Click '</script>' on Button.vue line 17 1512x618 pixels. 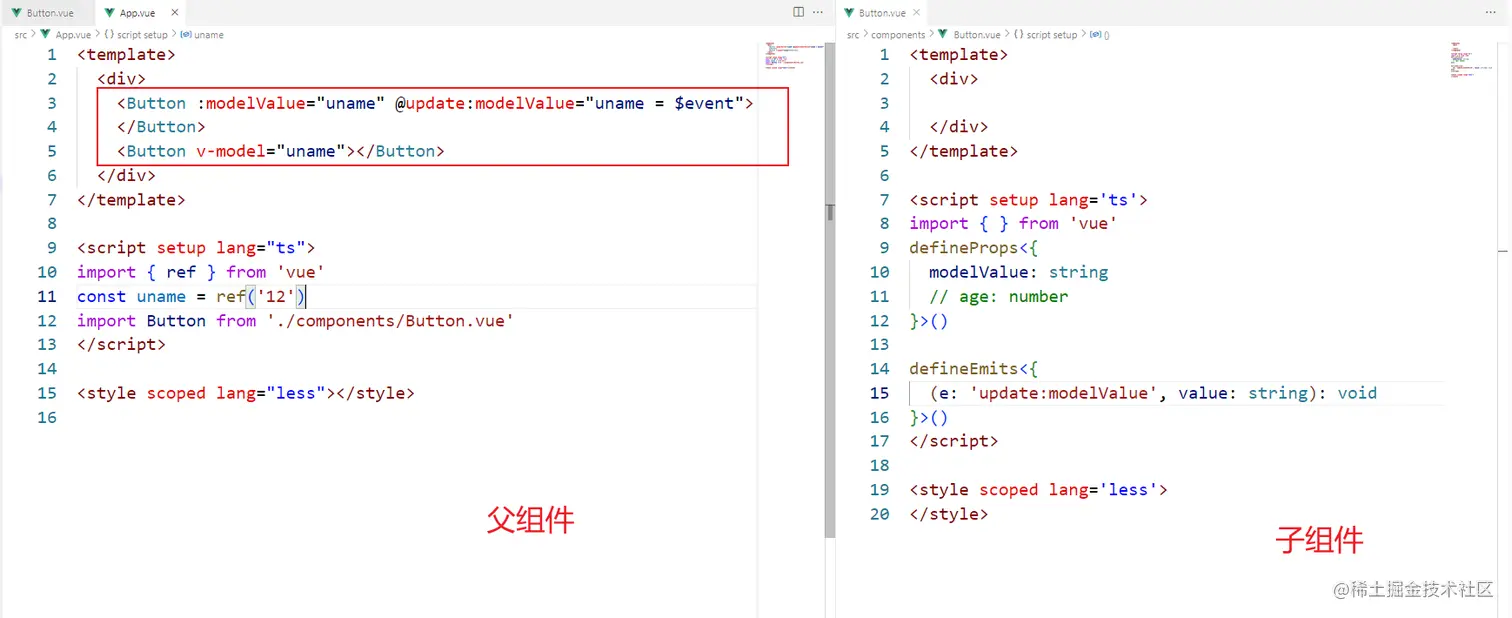[954, 441]
